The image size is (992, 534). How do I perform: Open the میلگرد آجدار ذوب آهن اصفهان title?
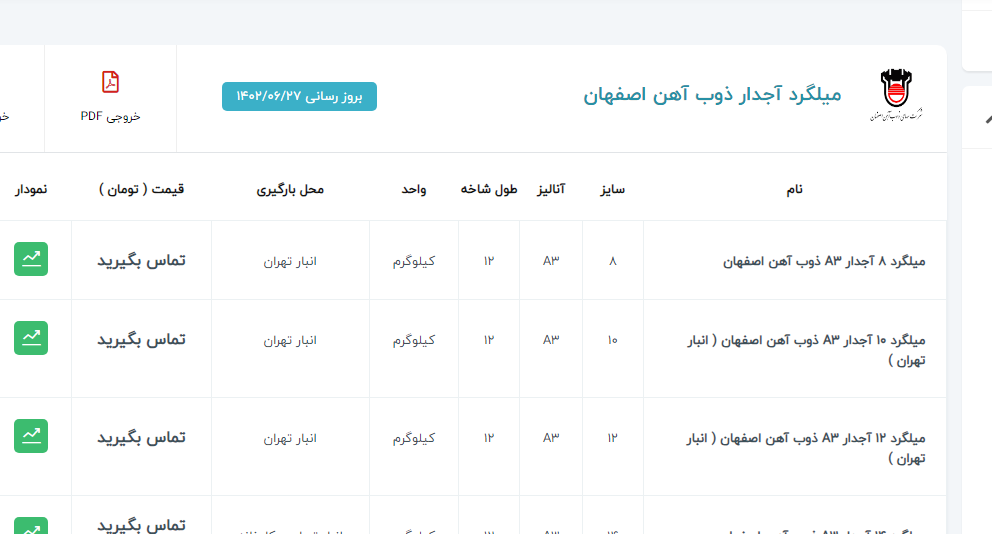(x=712, y=95)
